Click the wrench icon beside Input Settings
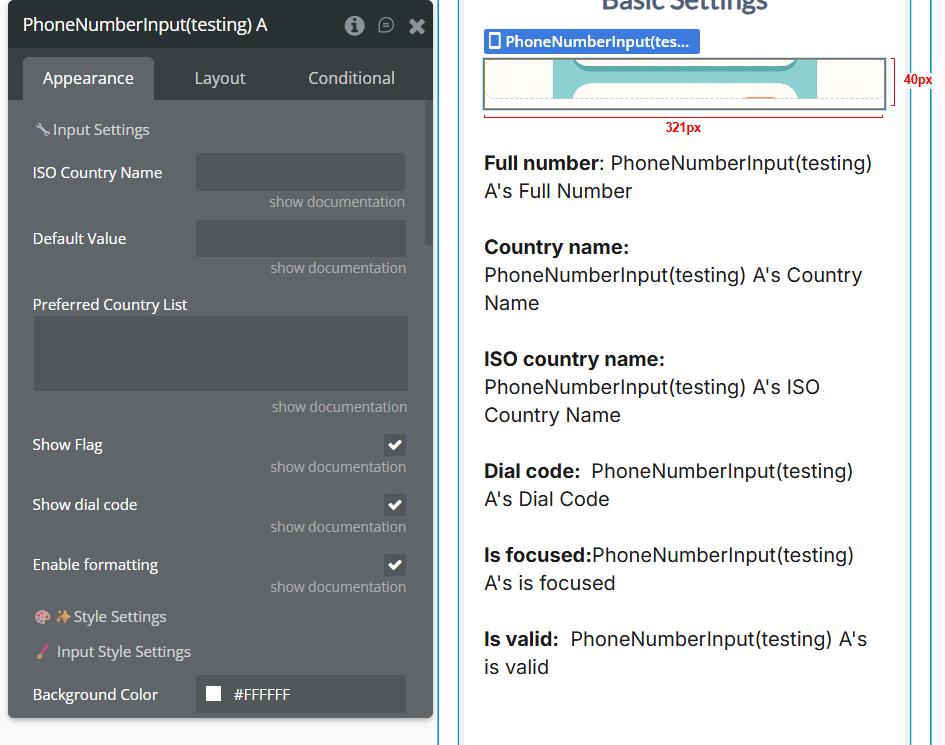Screen dimensions: 945x745 click(x=42, y=130)
